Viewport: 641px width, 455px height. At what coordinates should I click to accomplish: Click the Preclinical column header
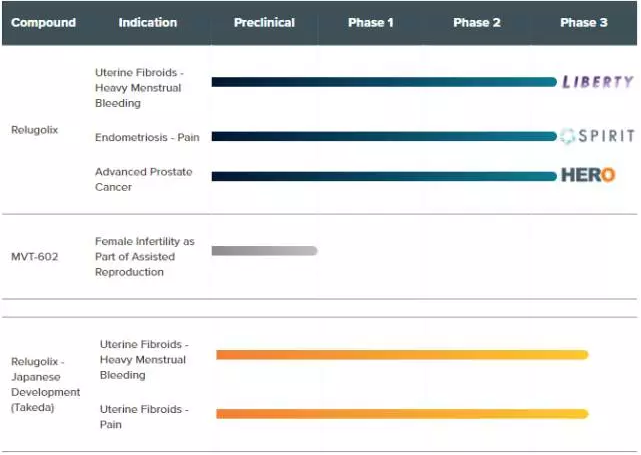264,22
